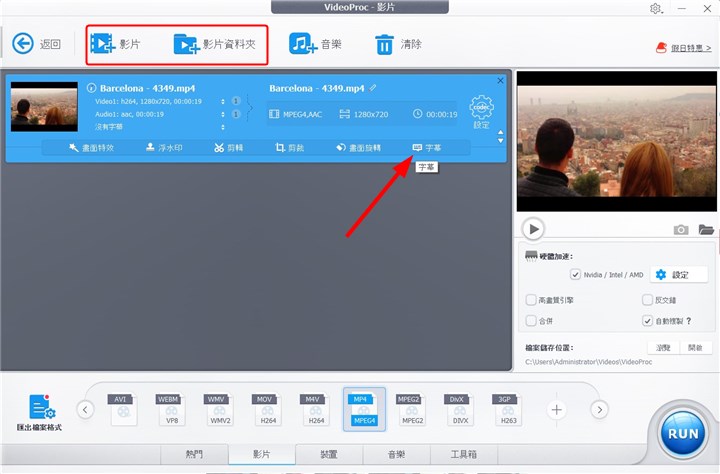Enable the deinterlacing checkbox

point(647,300)
